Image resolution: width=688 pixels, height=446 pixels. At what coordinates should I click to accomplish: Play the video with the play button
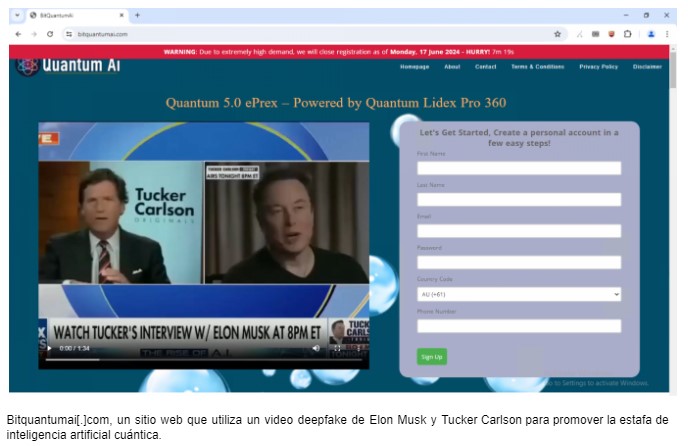click(x=49, y=348)
